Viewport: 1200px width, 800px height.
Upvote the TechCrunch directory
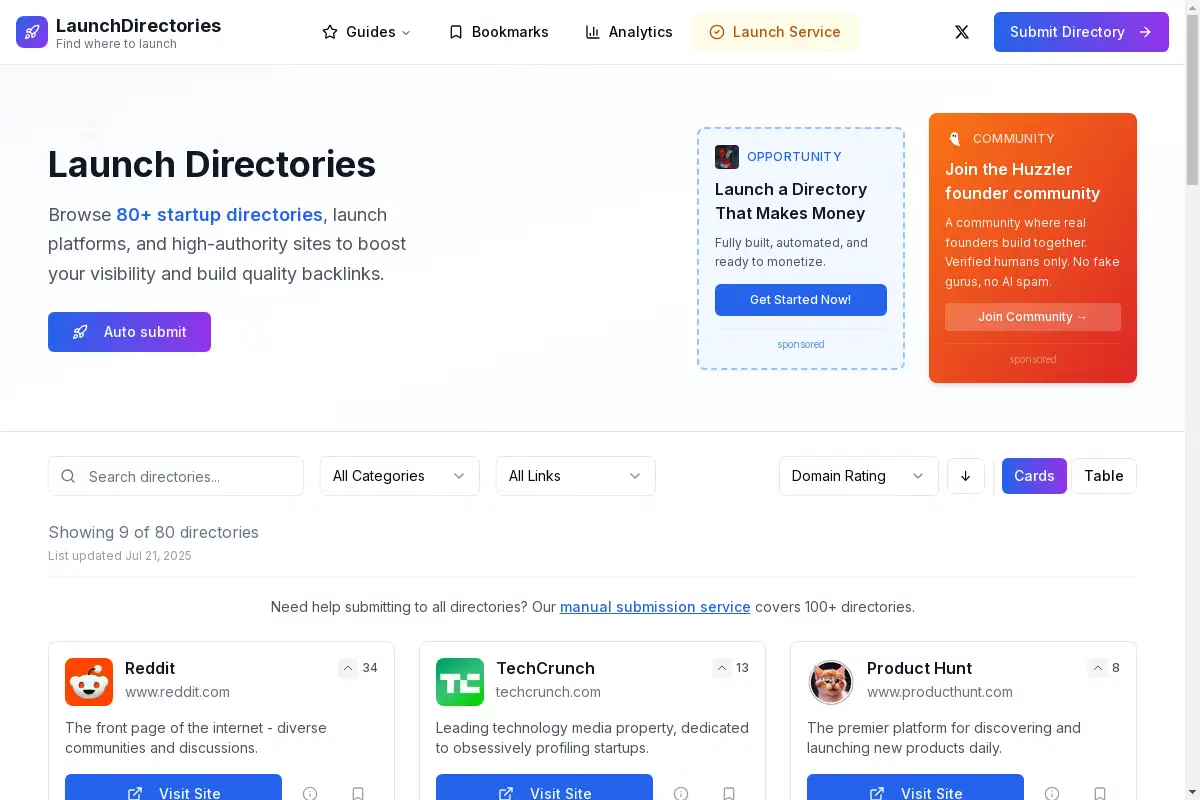click(x=722, y=668)
